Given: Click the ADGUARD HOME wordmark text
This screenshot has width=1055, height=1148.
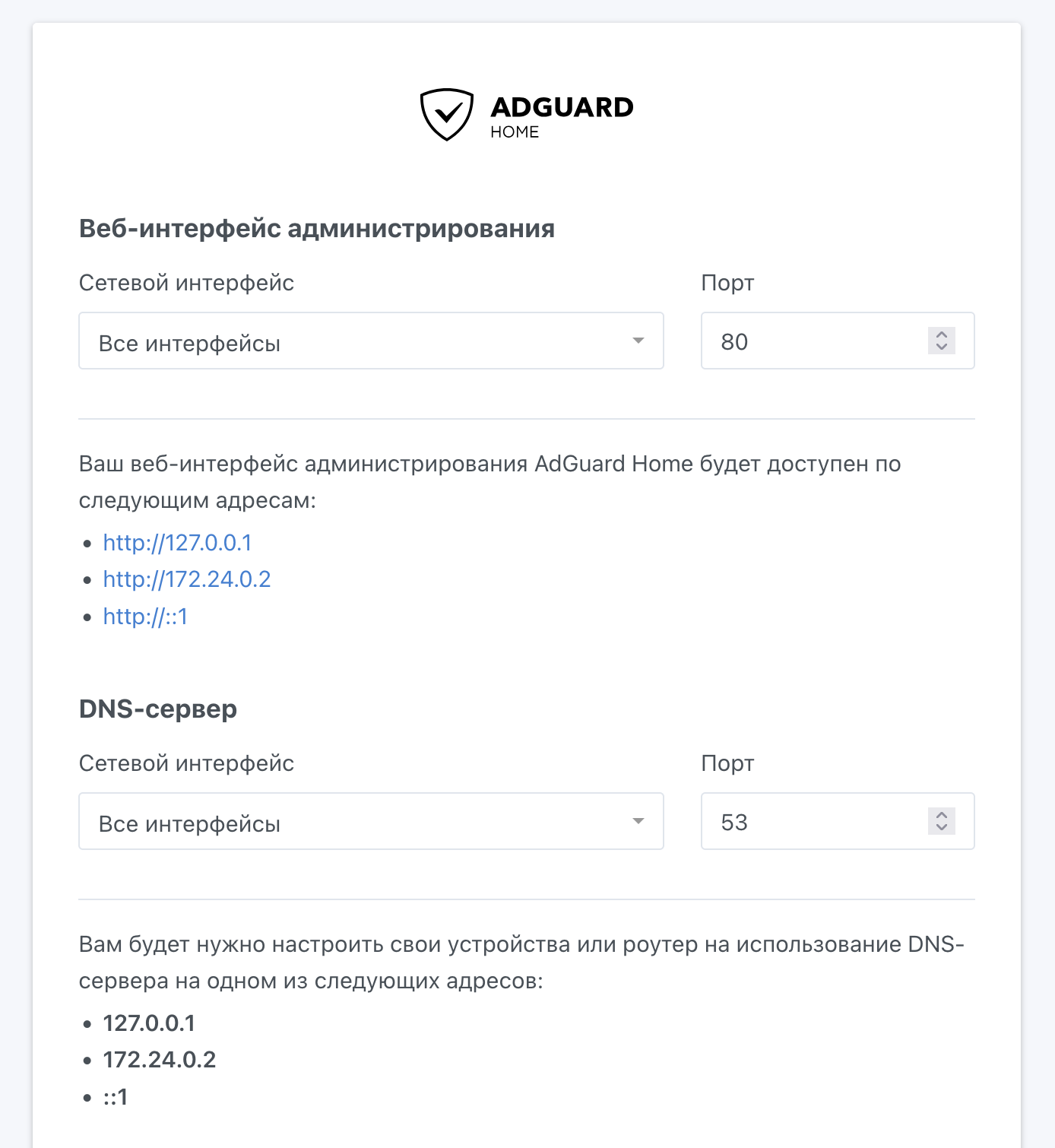Looking at the screenshot, I should pos(562,113).
